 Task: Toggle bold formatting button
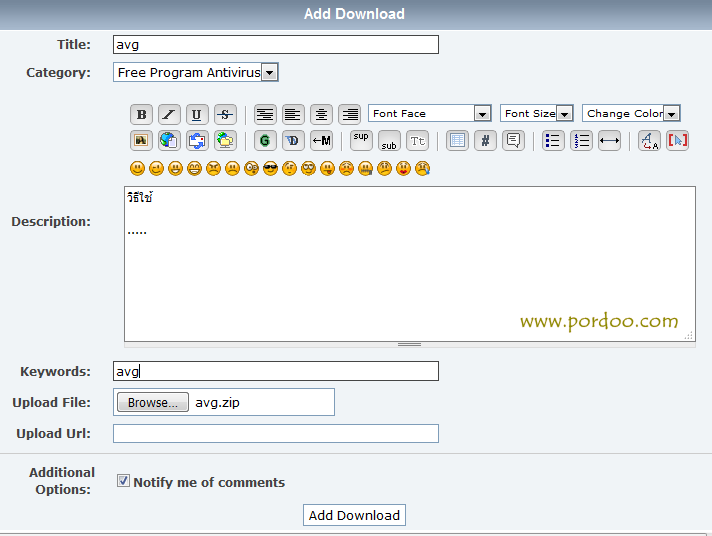pyautogui.click(x=141, y=114)
